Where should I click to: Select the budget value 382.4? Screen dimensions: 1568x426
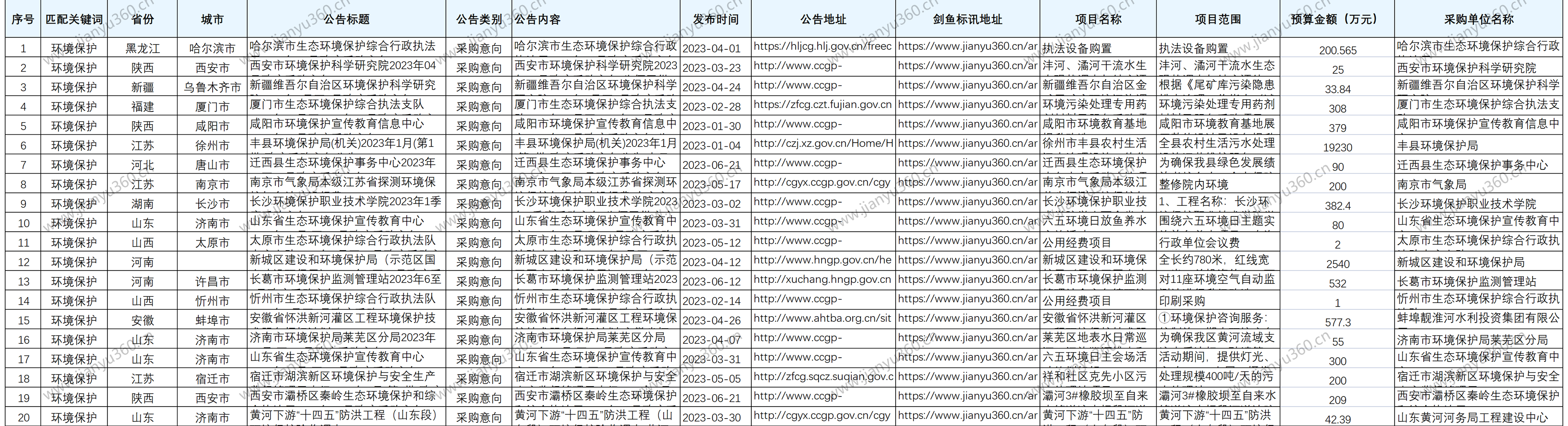pos(1338,206)
